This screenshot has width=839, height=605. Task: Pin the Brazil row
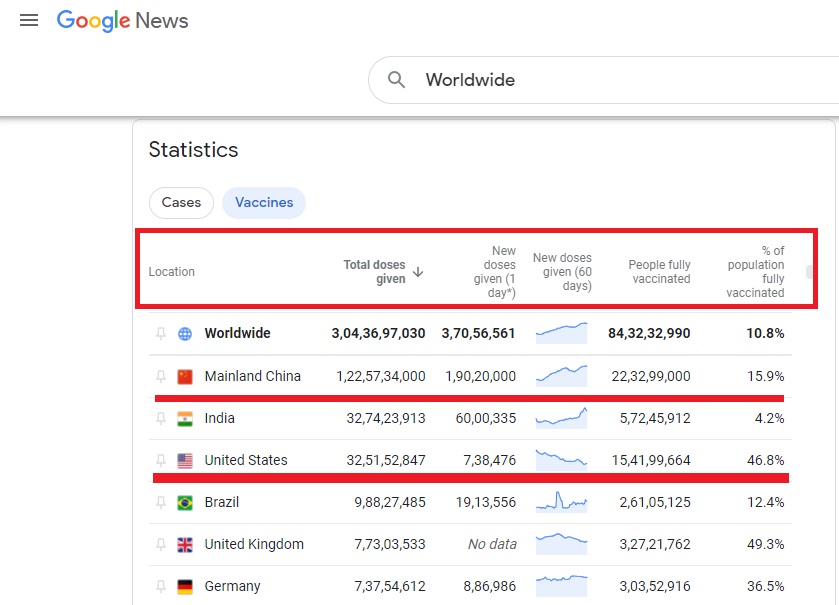click(161, 503)
